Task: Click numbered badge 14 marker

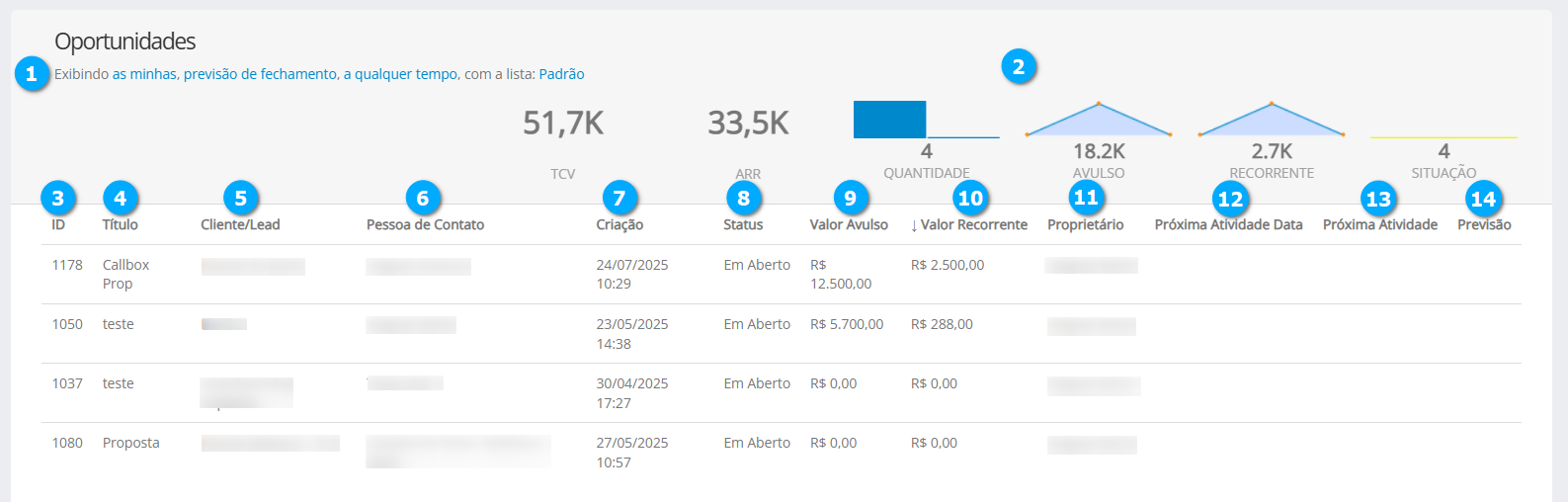Action: tap(1482, 199)
